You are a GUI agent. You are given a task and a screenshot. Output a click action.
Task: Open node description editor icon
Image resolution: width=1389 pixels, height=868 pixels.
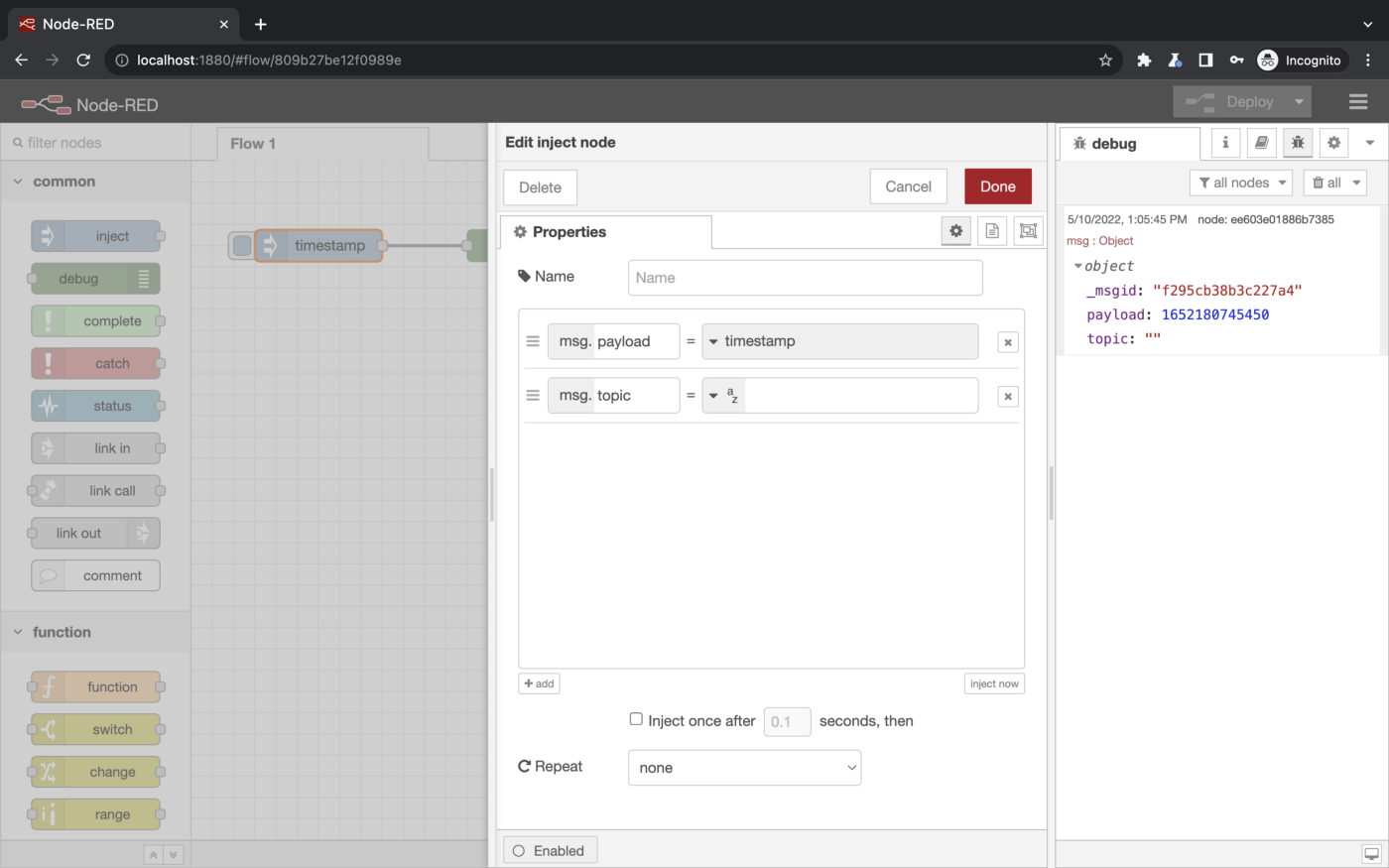click(x=992, y=231)
